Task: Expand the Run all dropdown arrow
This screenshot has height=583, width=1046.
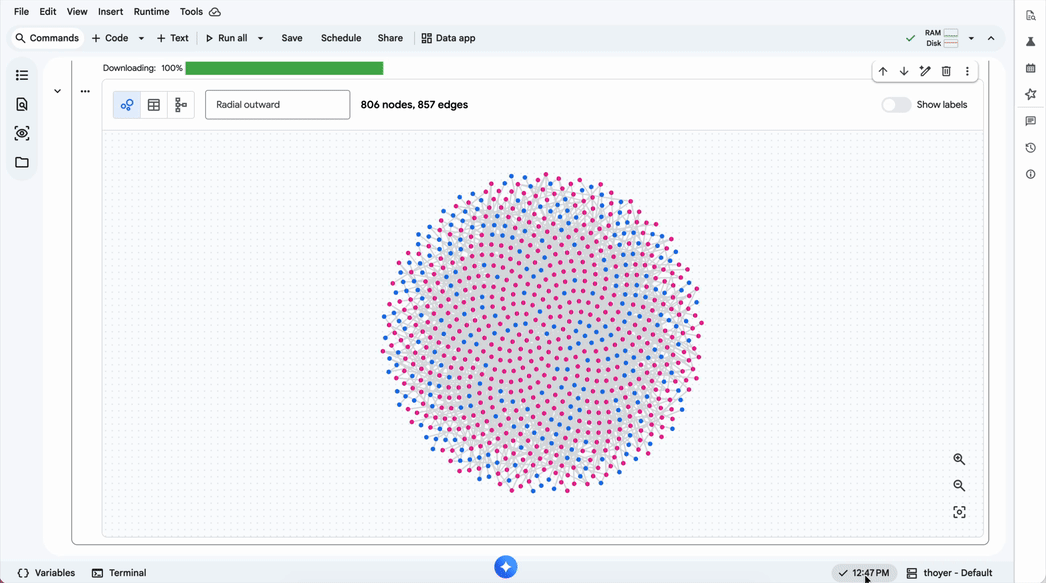Action: (261, 39)
